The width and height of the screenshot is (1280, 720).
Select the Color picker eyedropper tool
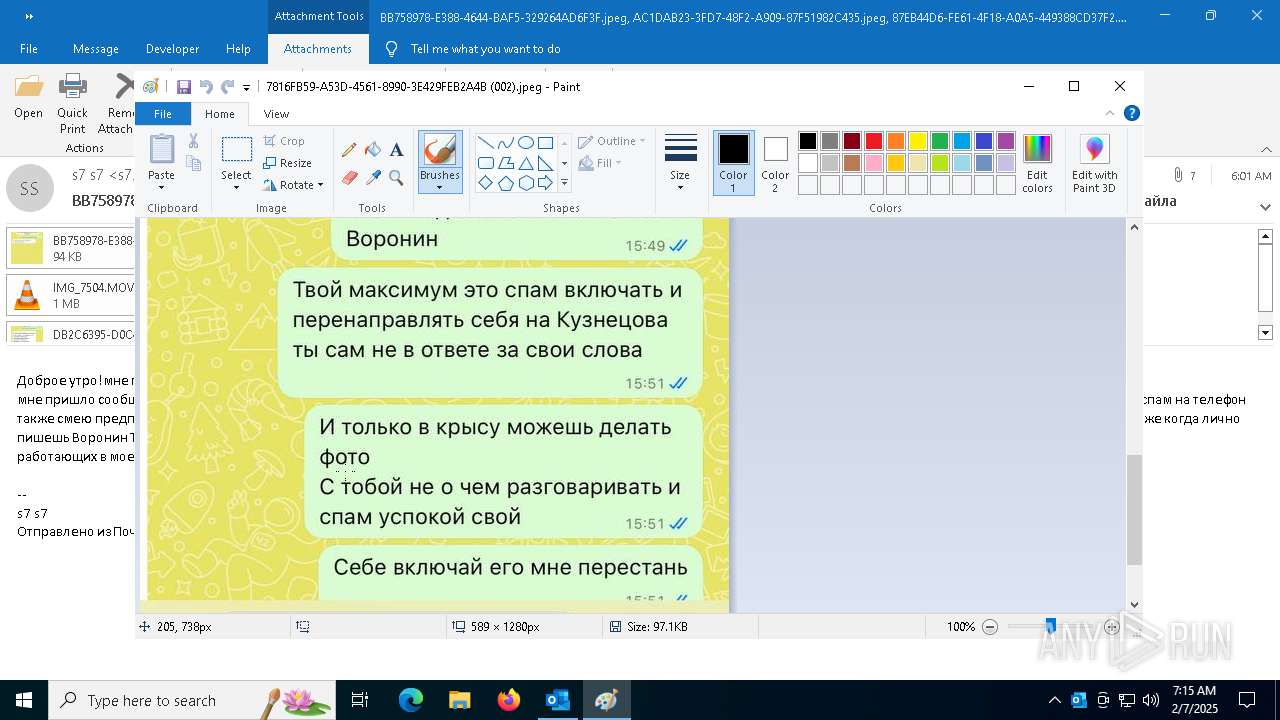point(373,178)
